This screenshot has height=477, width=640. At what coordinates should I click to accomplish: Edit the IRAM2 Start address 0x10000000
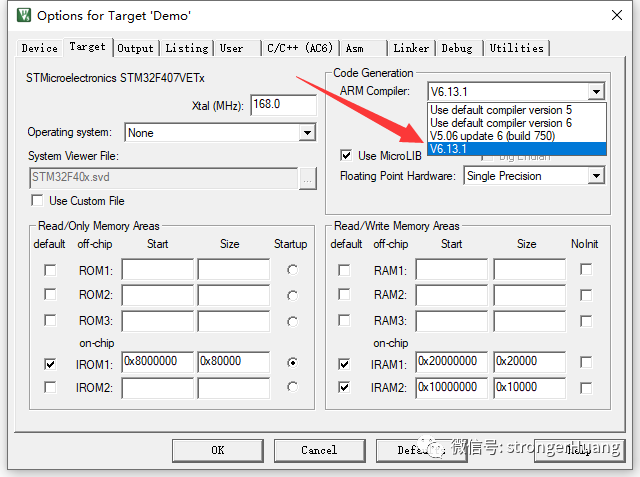452,388
